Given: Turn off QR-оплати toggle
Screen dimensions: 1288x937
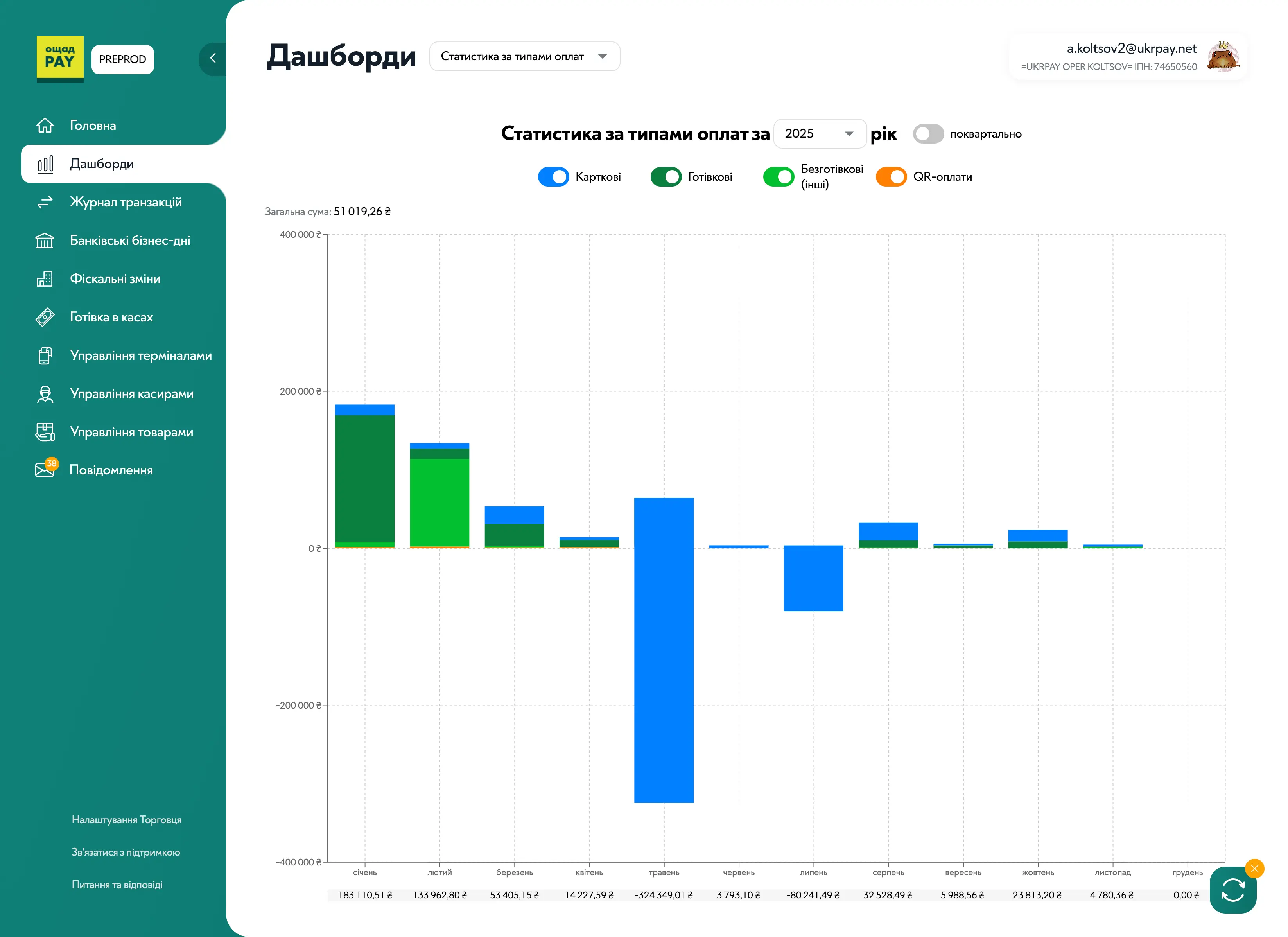Looking at the screenshot, I should [890, 177].
